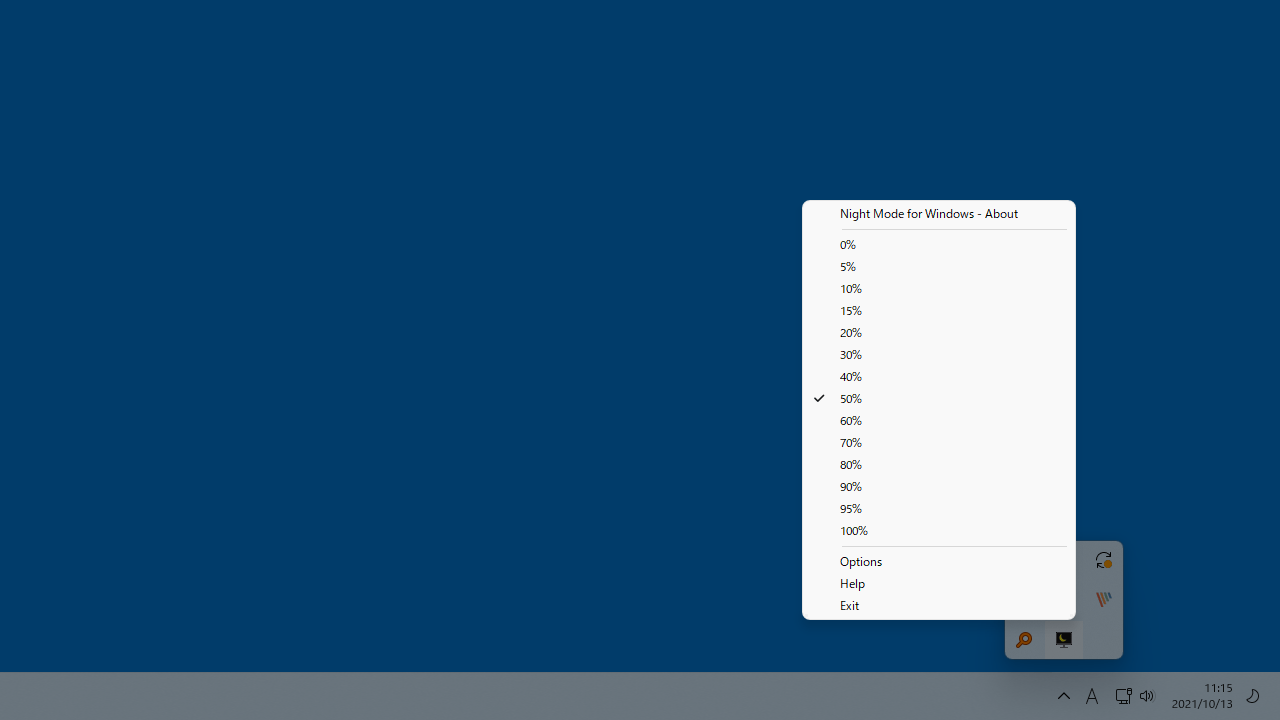Switch dimming to 80%
The height and width of the screenshot is (720, 1280).
click(938, 465)
